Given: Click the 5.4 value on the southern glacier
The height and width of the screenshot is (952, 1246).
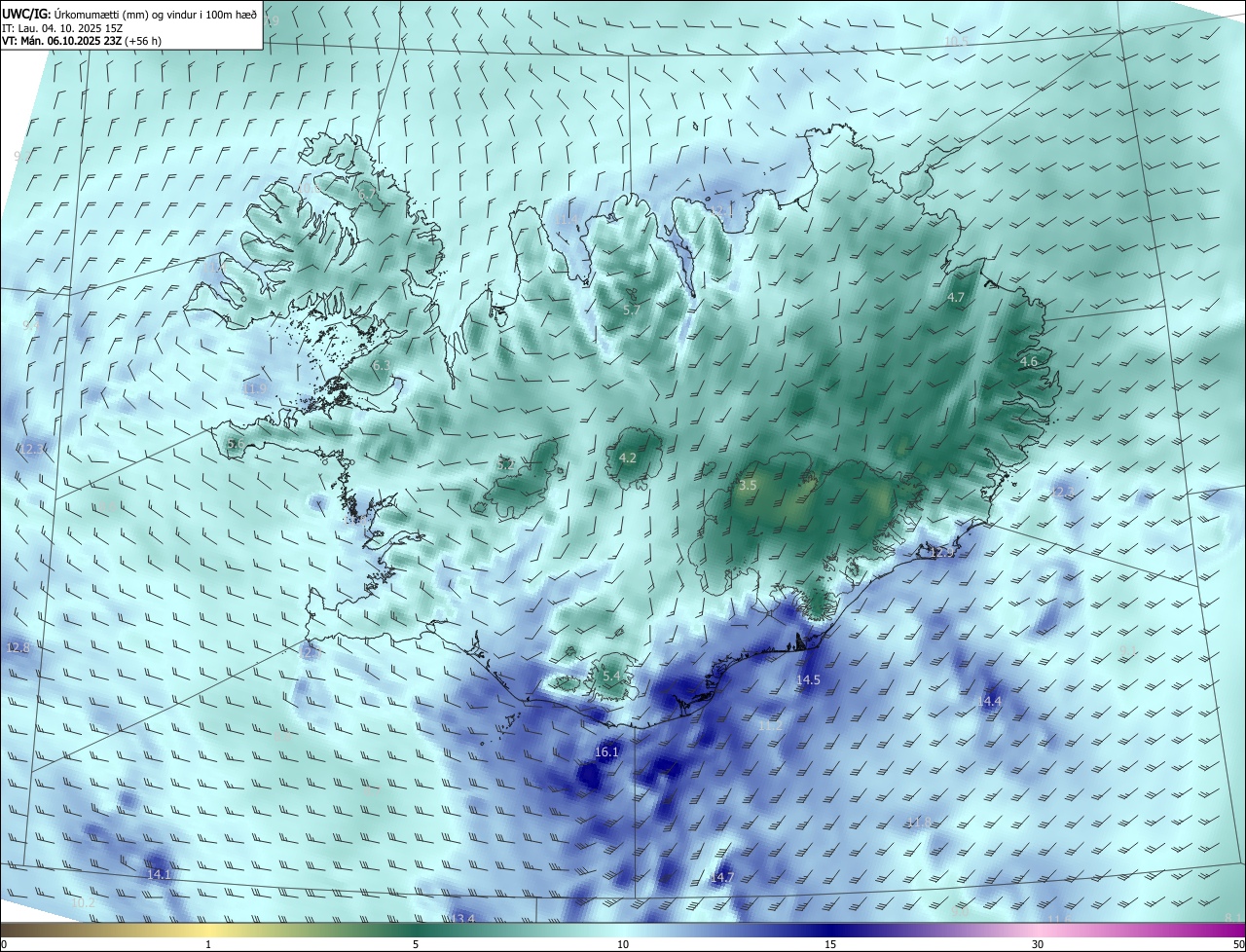Looking at the screenshot, I should click(611, 676).
